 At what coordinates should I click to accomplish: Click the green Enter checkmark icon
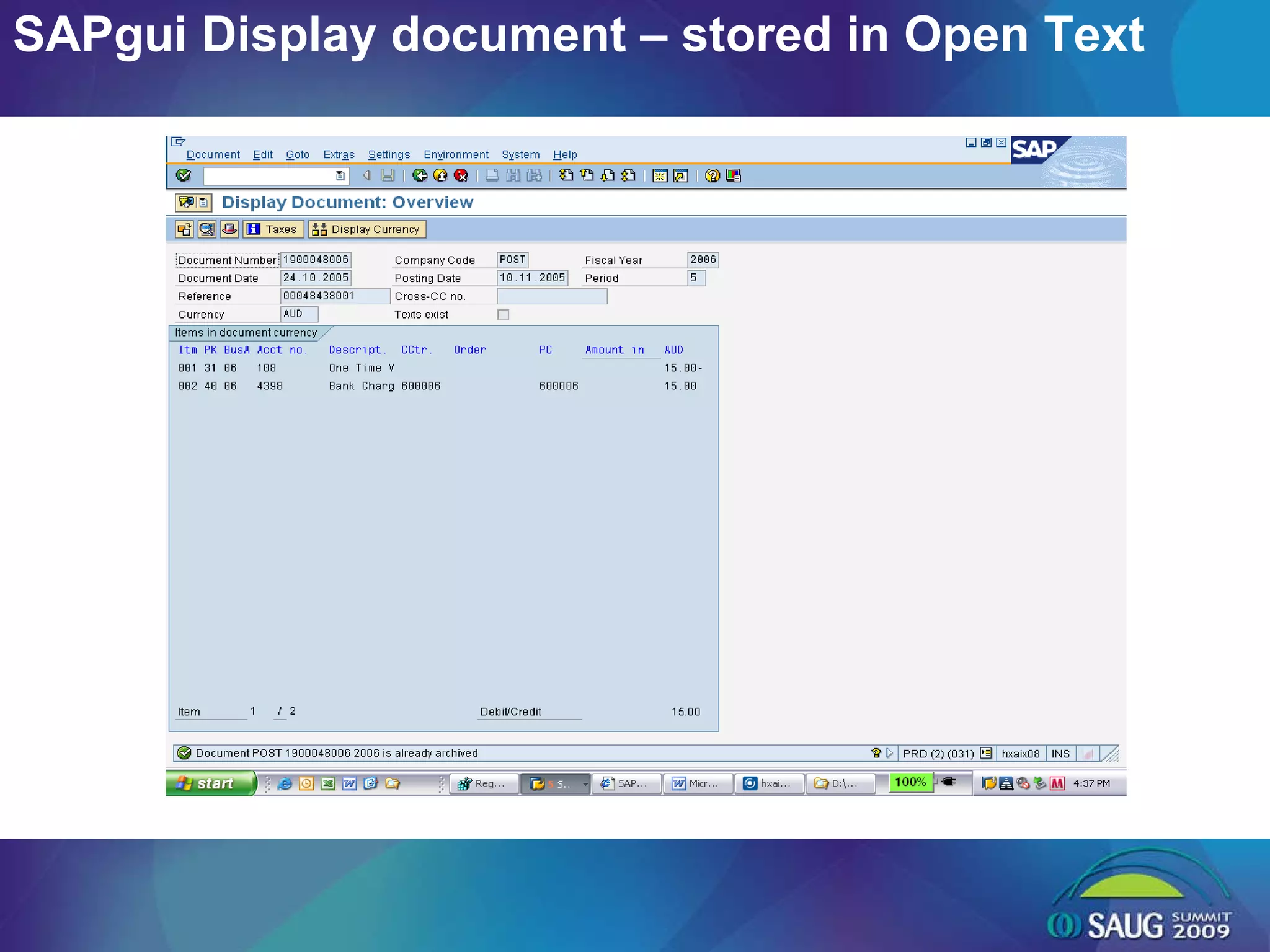click(184, 175)
